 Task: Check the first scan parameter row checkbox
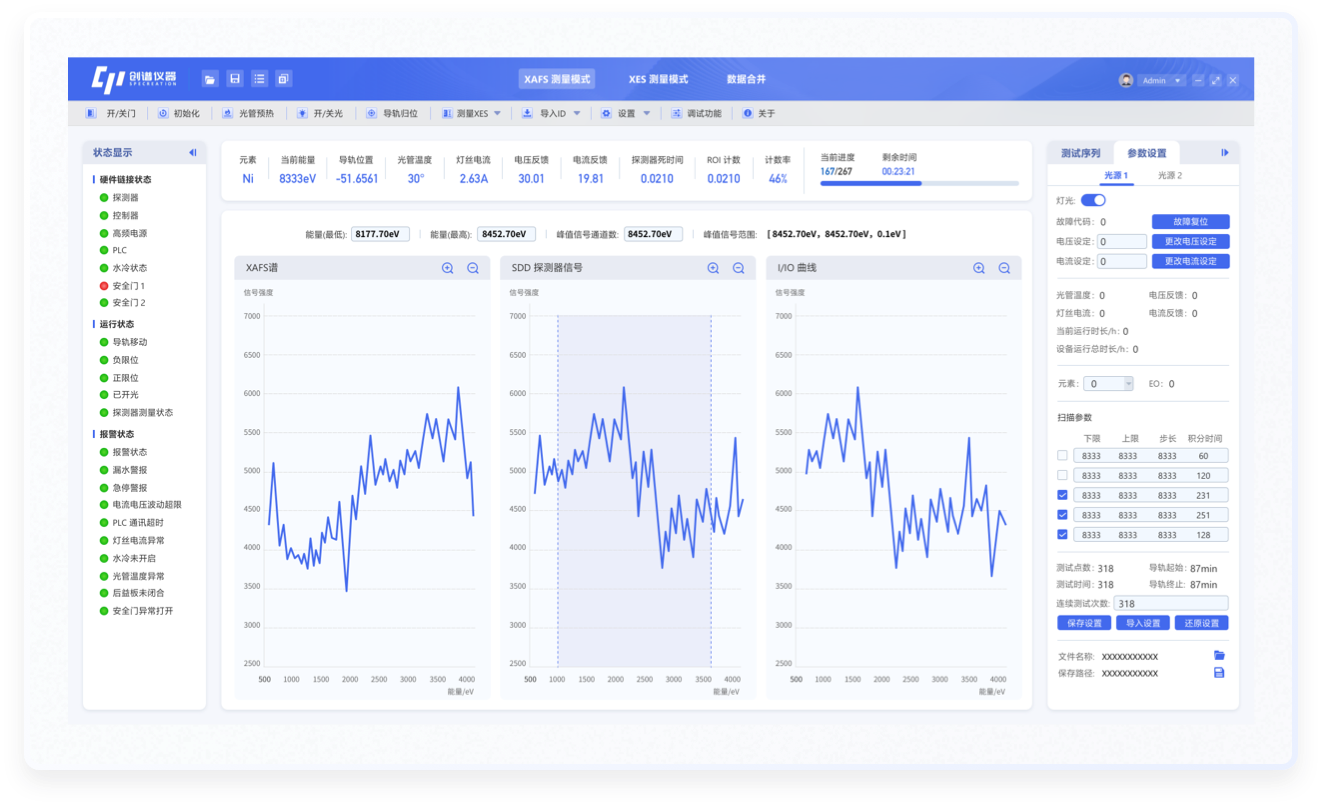click(x=1062, y=456)
